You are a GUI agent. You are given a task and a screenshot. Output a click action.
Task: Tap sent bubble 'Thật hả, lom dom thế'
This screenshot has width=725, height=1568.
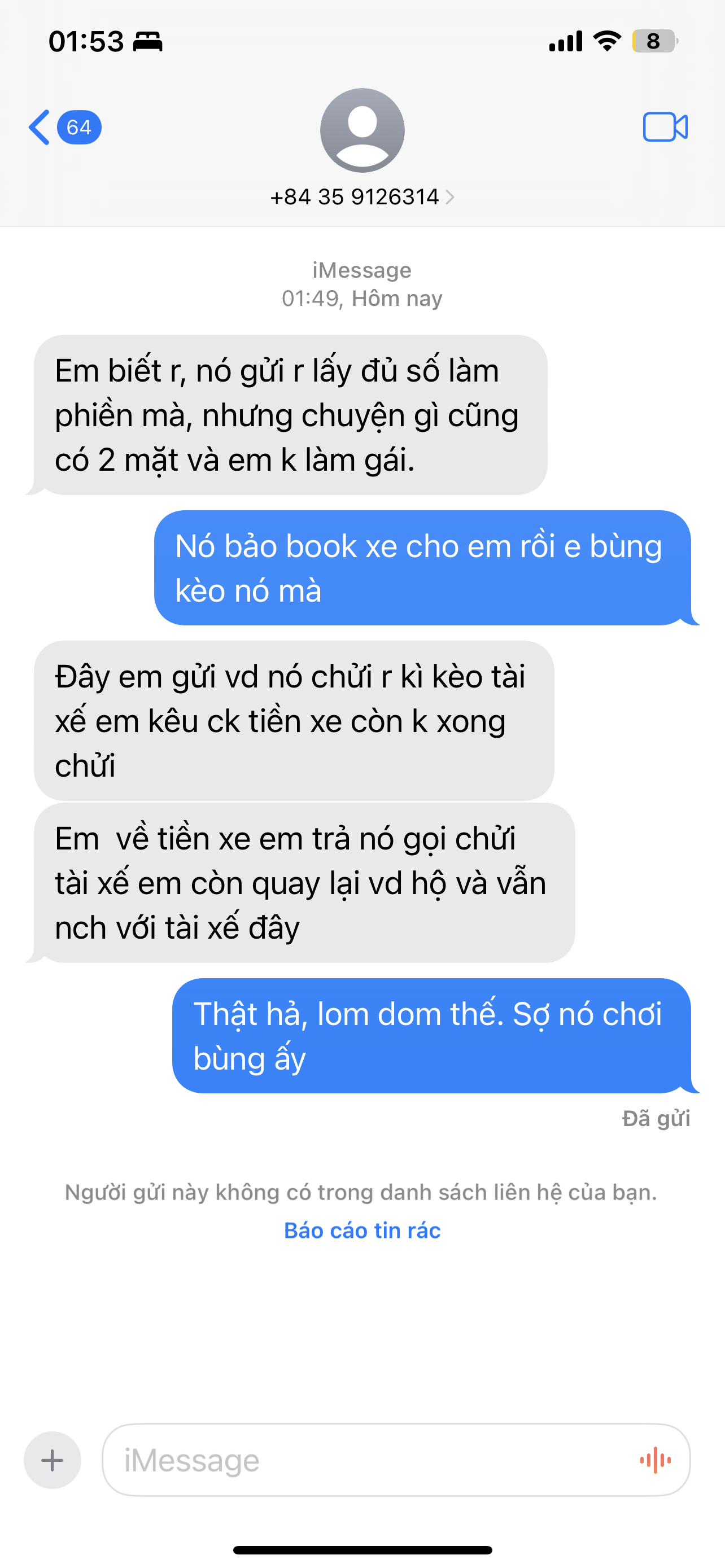click(x=431, y=1035)
